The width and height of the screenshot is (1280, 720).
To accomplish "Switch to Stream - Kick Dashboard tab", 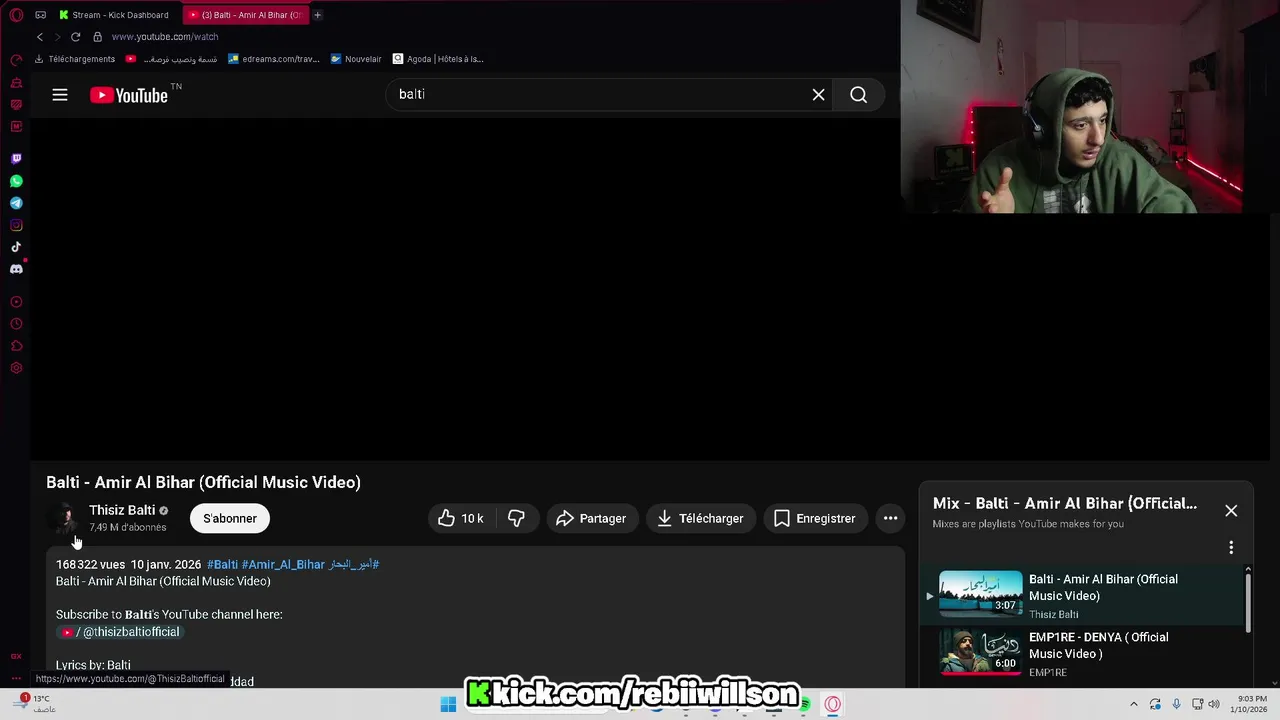I will (114, 15).
